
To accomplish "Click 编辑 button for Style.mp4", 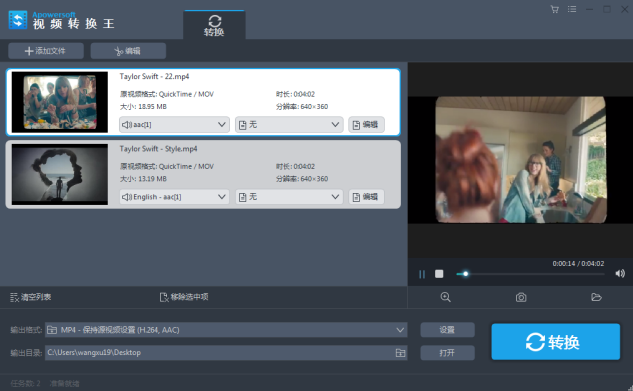I will [366, 197].
